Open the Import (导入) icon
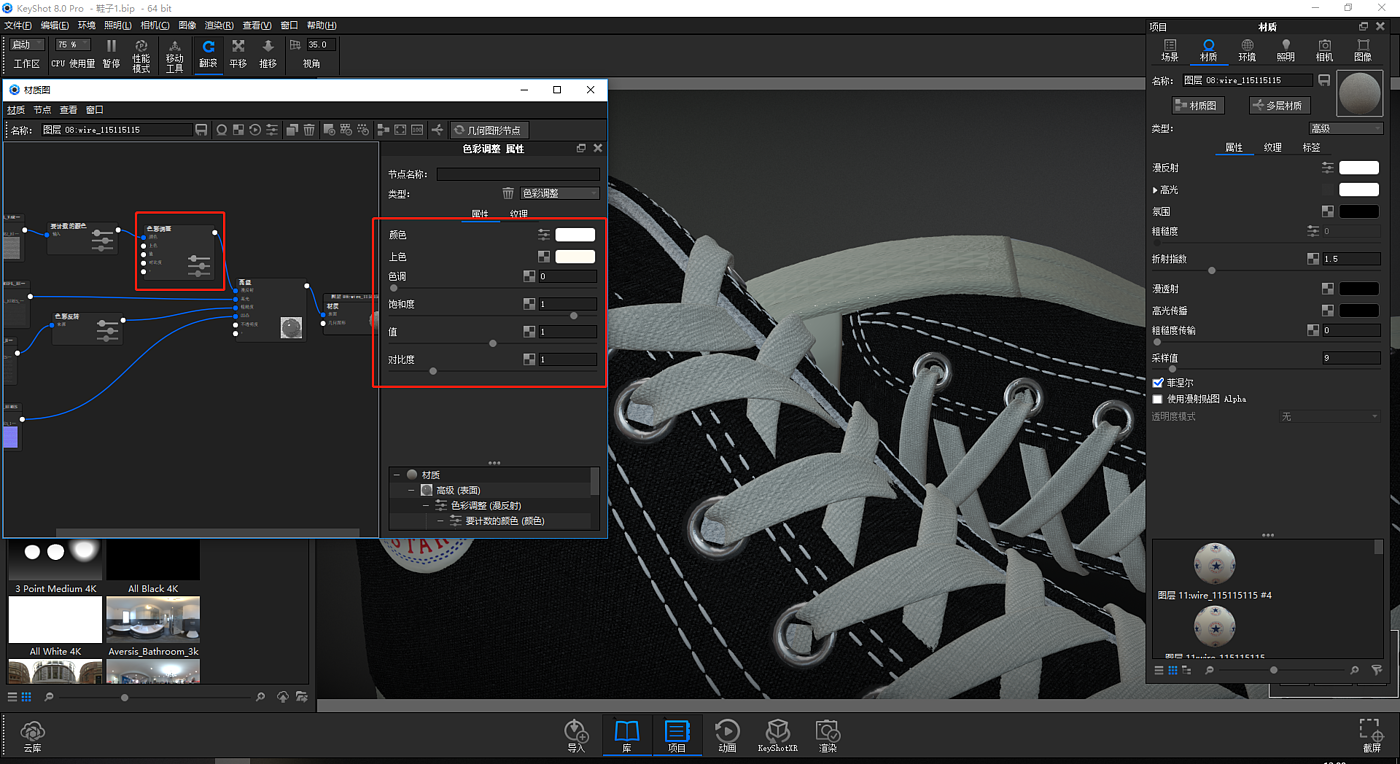The image size is (1400, 764). point(576,735)
